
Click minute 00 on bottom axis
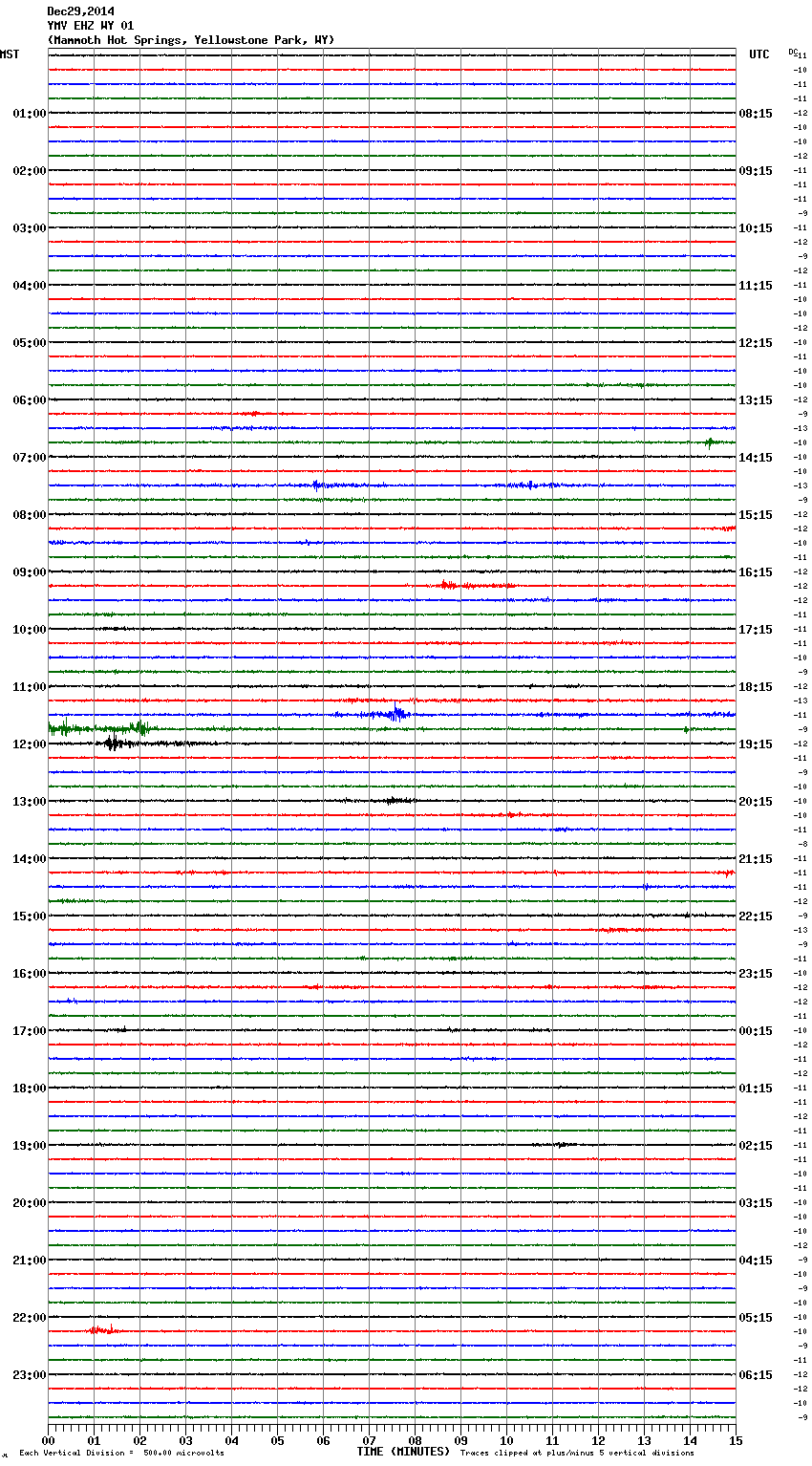[49, 1440]
